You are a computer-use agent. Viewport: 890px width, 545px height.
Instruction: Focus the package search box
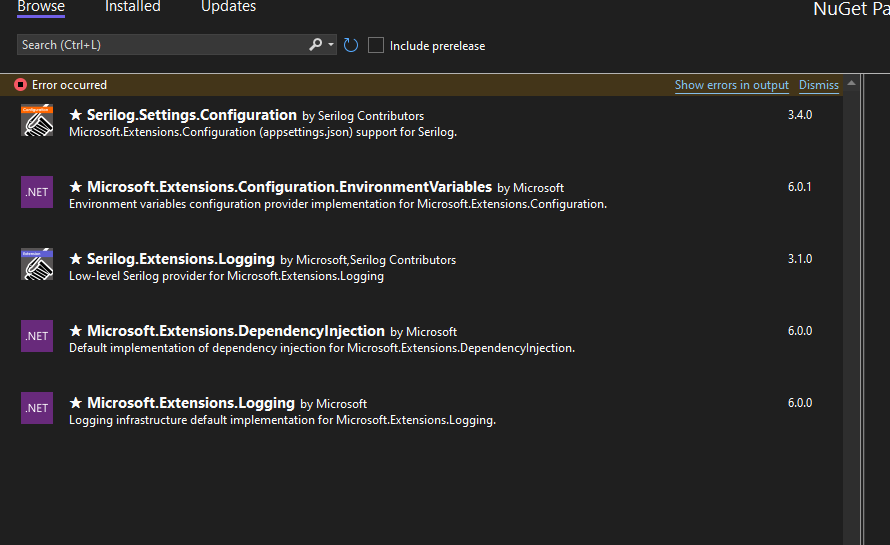click(x=160, y=45)
